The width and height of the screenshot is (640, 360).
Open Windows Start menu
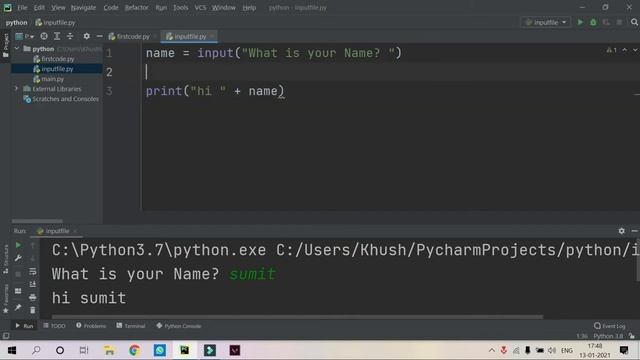[x=12, y=350]
